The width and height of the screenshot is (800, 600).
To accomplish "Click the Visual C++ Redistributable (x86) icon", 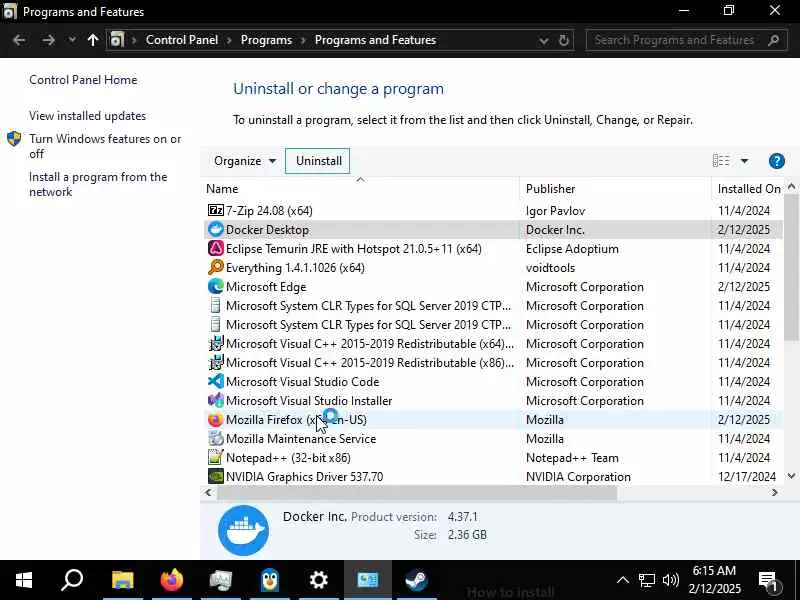I will point(216,362).
